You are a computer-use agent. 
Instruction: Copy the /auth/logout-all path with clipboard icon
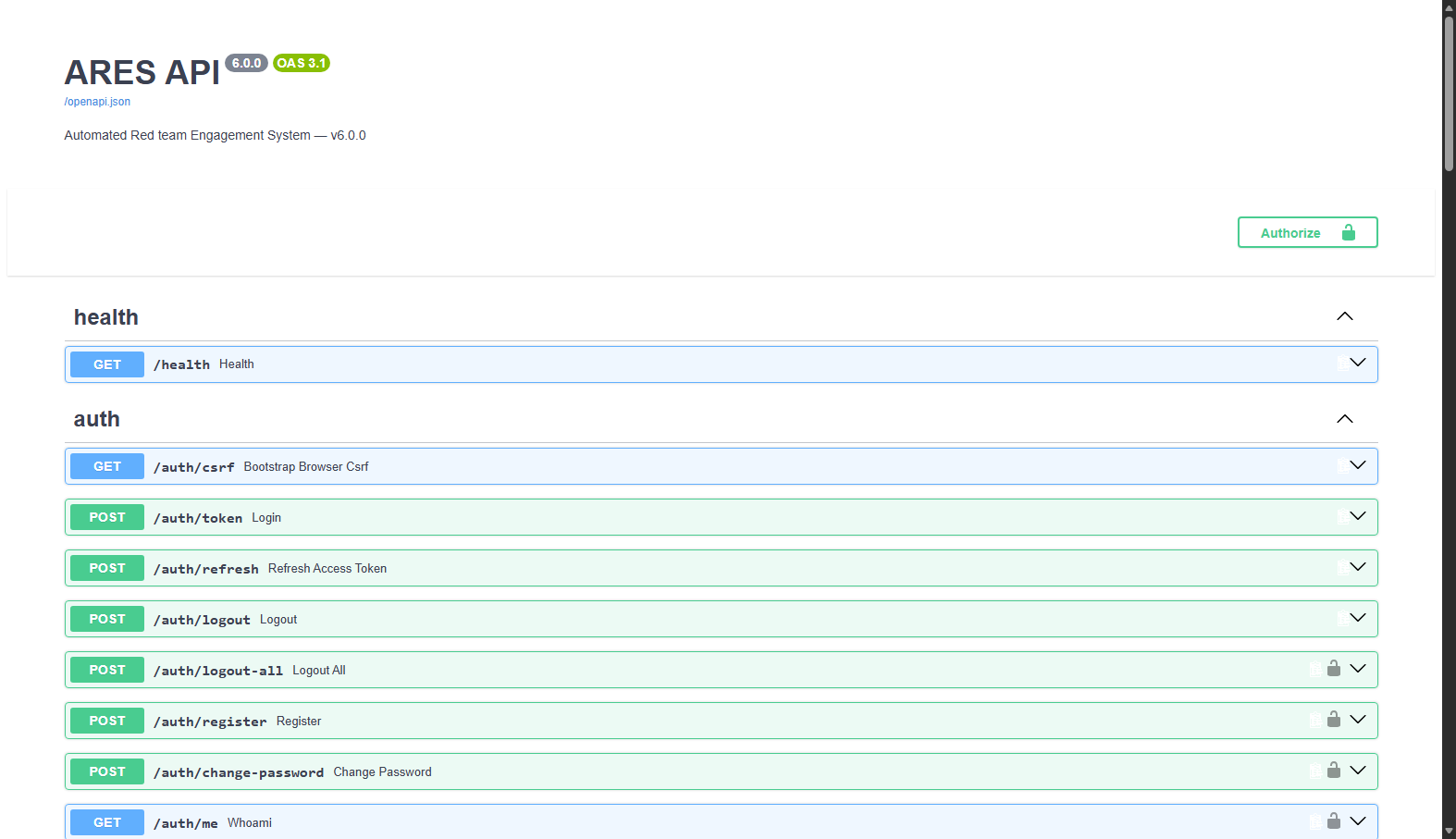[x=1315, y=670]
